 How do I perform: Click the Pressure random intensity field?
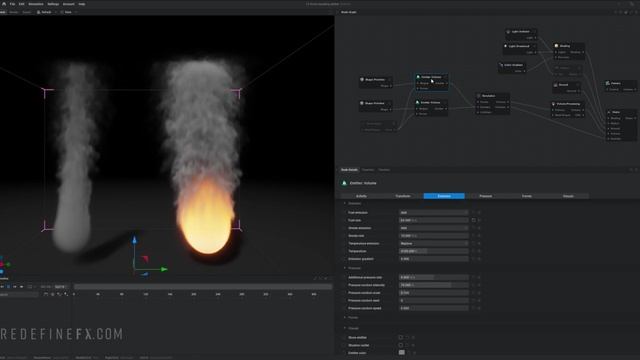pos(433,285)
